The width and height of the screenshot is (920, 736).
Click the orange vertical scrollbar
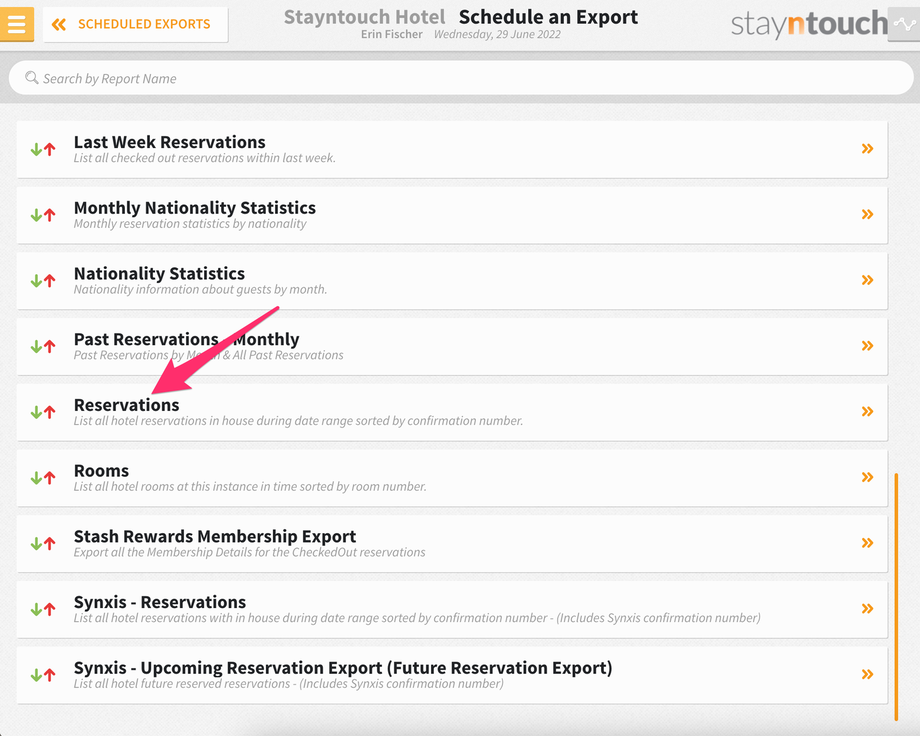point(896,596)
